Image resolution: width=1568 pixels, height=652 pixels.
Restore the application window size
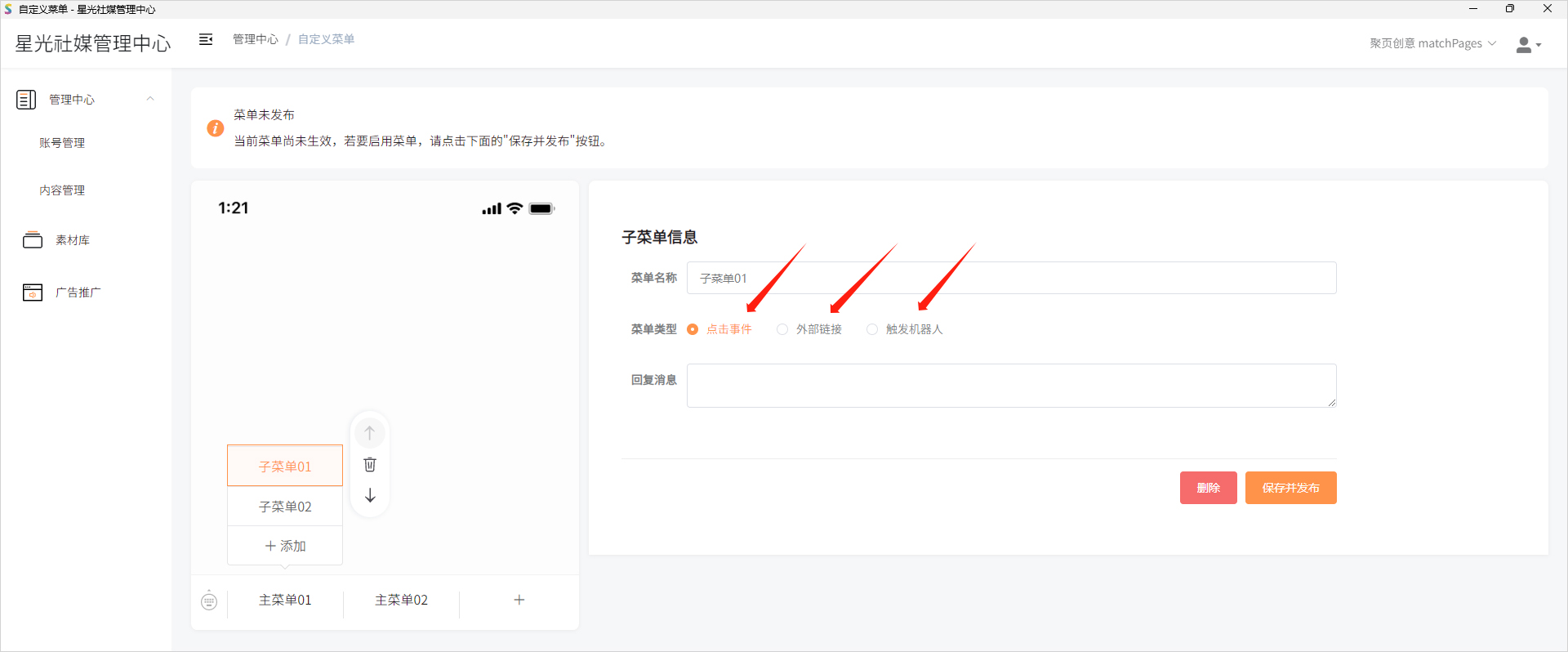(1510, 9)
